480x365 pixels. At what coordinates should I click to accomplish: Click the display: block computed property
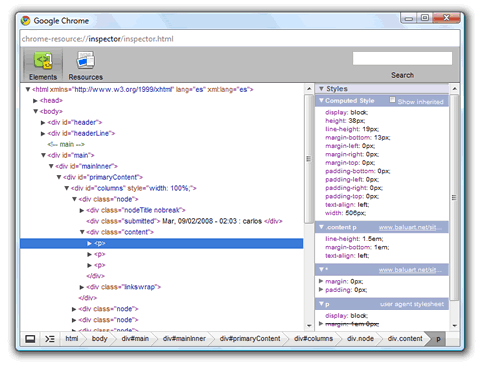coord(346,112)
